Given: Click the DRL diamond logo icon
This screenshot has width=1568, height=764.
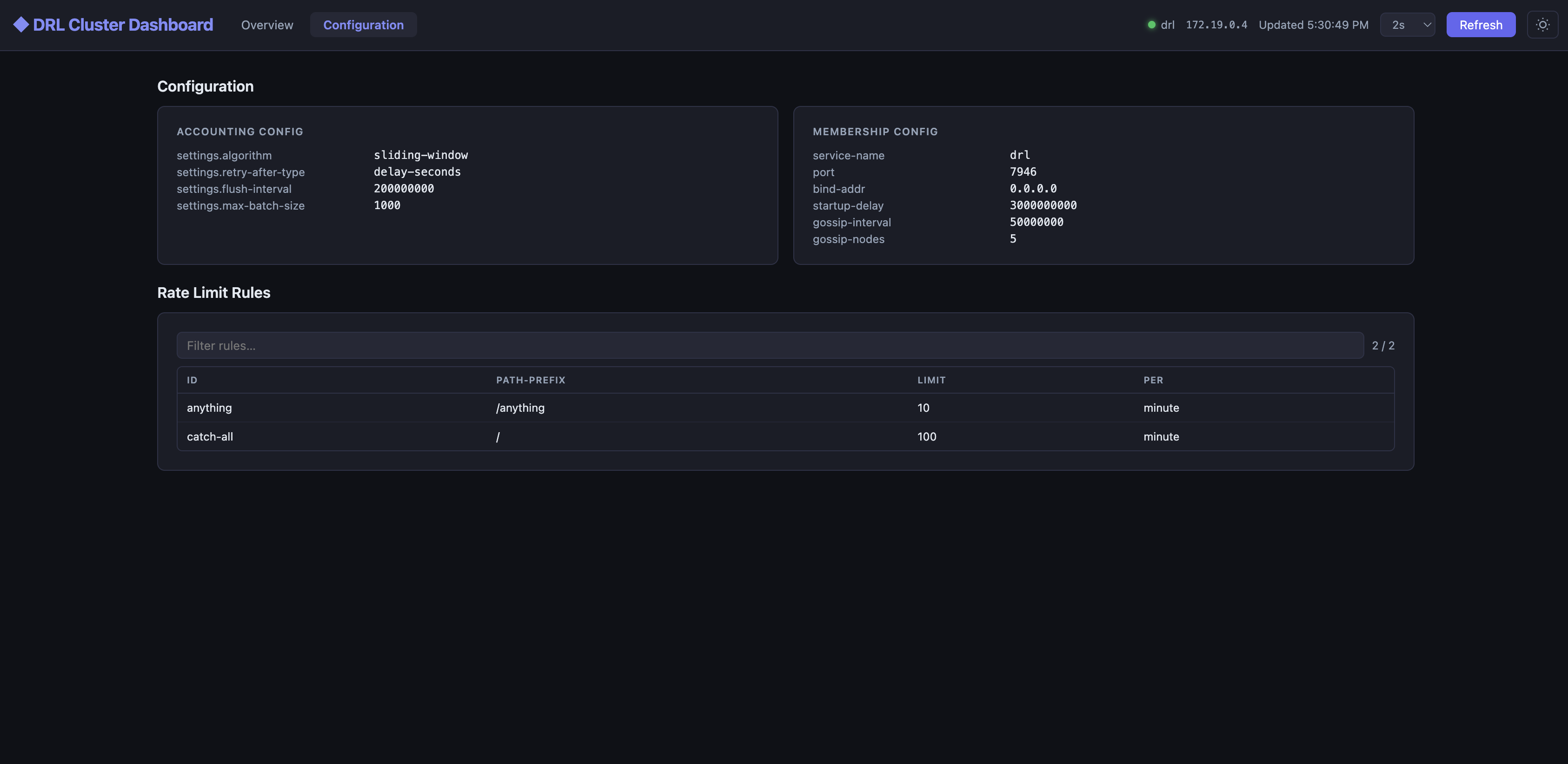Looking at the screenshot, I should [x=21, y=24].
